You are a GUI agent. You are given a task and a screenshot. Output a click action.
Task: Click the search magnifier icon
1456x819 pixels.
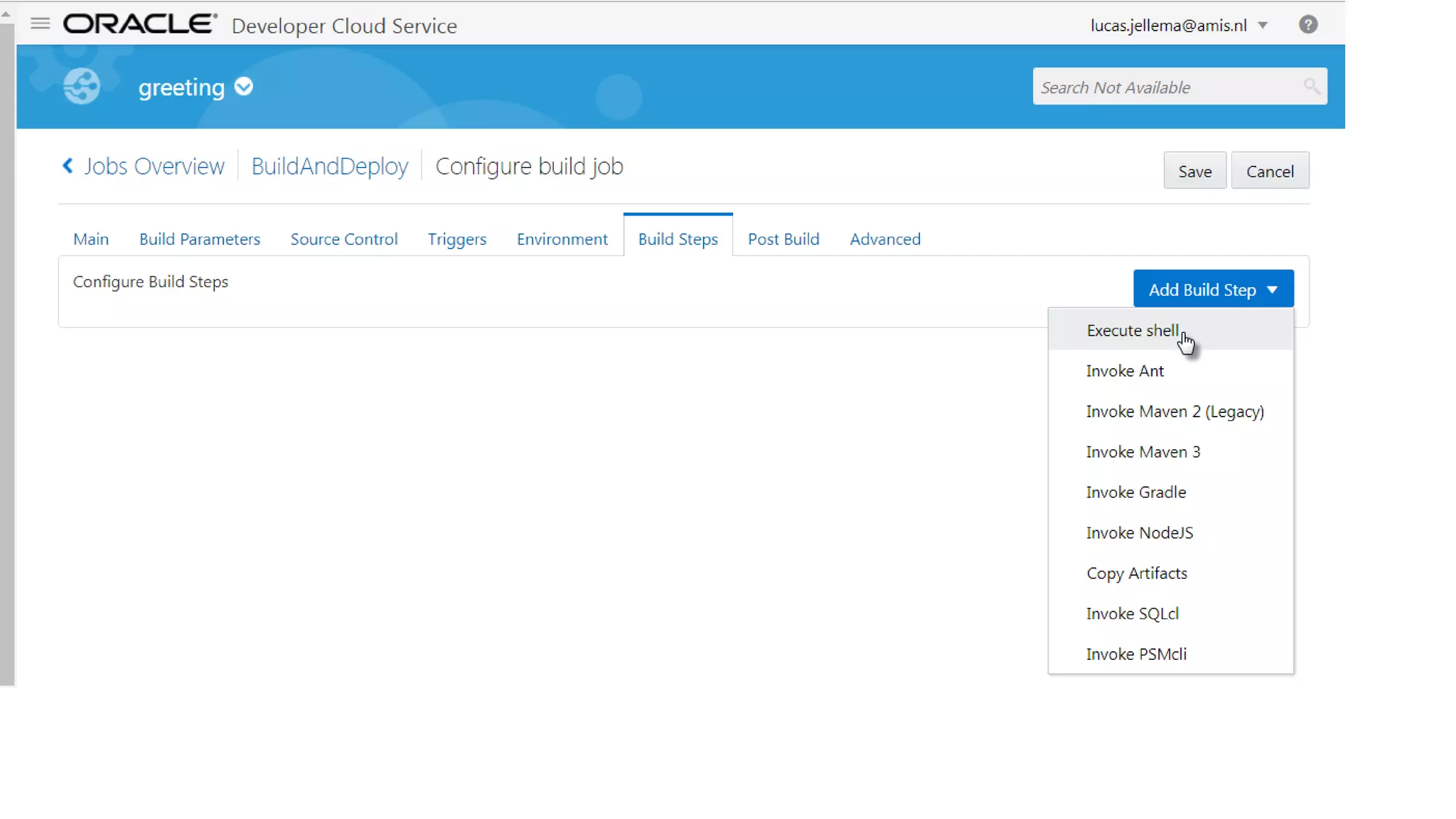(x=1311, y=87)
